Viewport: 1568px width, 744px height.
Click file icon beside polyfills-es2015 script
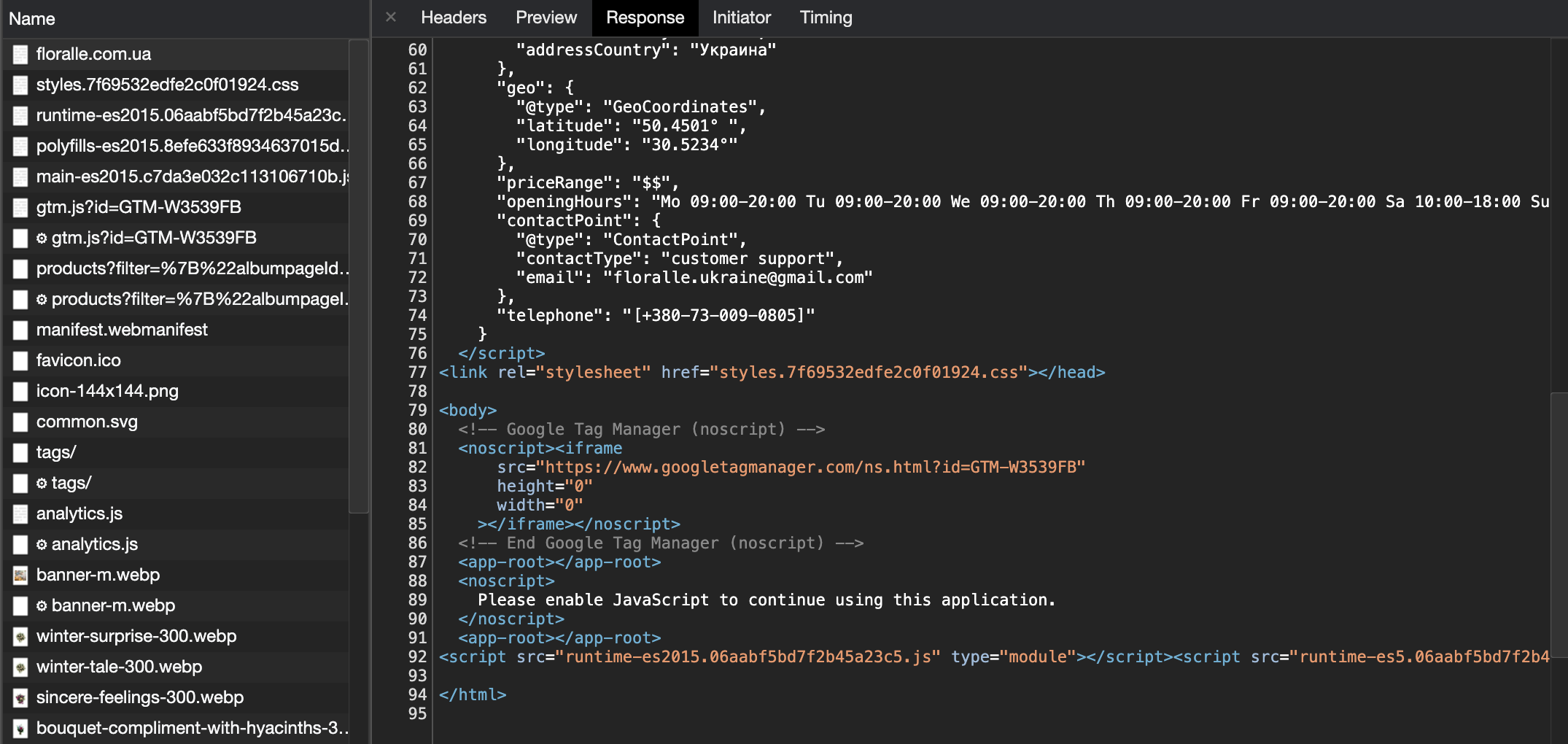click(x=20, y=146)
